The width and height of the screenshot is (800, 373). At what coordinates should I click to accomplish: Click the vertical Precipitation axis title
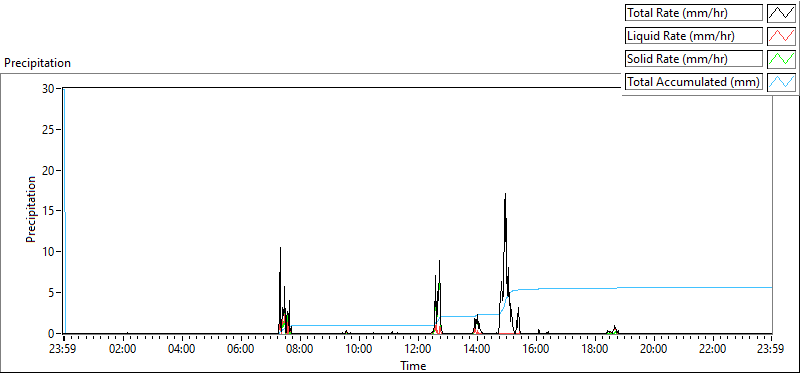point(30,209)
